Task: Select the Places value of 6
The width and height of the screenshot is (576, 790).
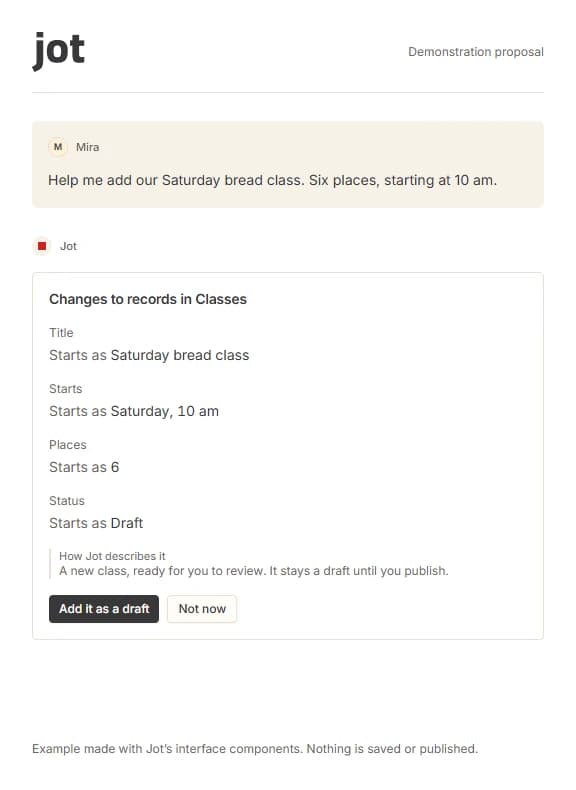Action: pyautogui.click(x=115, y=467)
